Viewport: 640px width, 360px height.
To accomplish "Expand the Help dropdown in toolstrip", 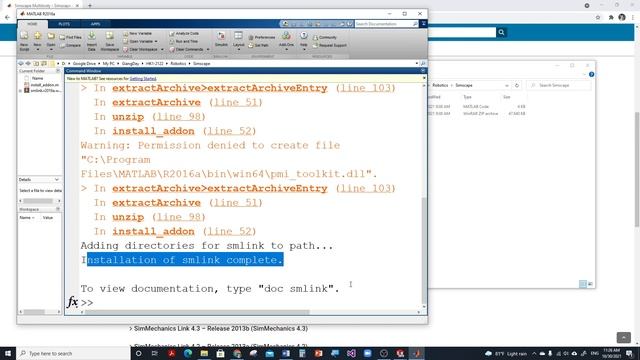I will pos(304,49).
